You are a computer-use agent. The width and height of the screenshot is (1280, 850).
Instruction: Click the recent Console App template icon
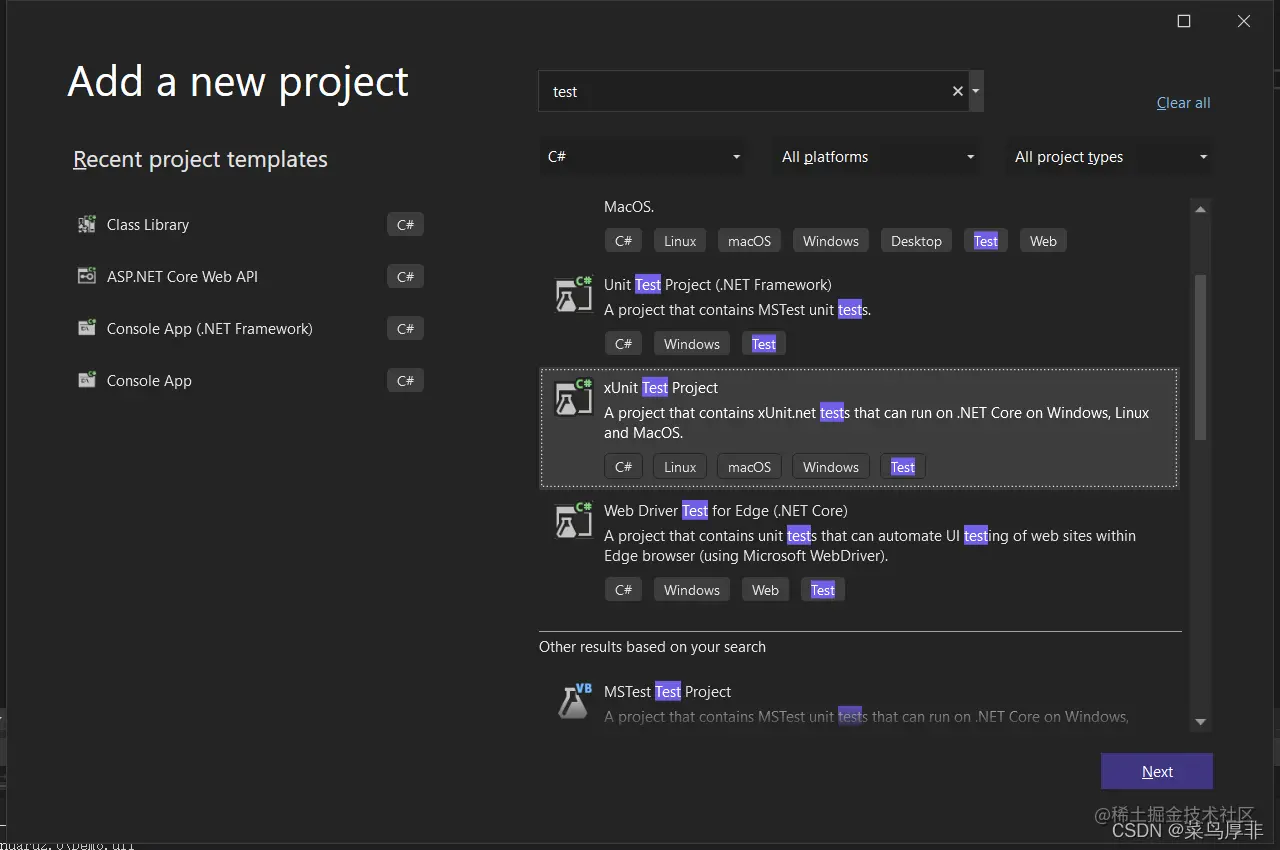[87, 381]
